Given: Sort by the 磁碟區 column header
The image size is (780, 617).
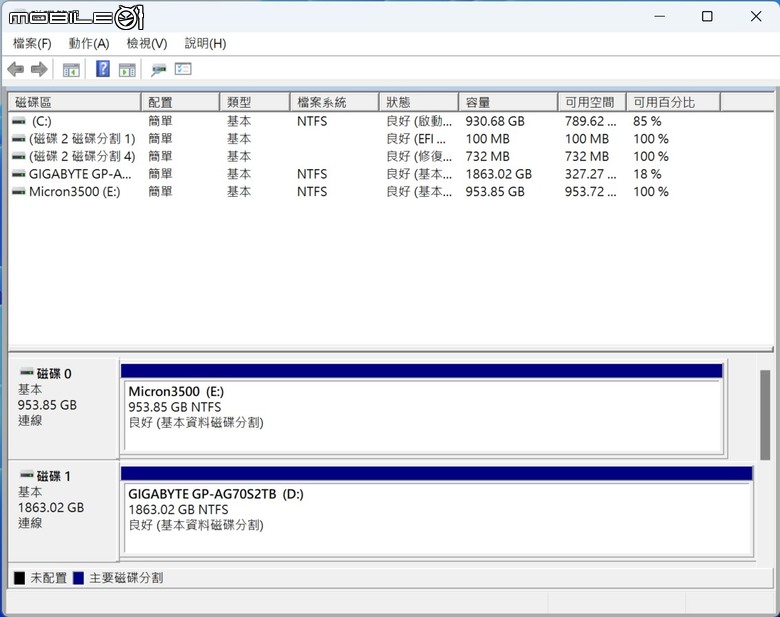Looking at the screenshot, I should [75, 102].
